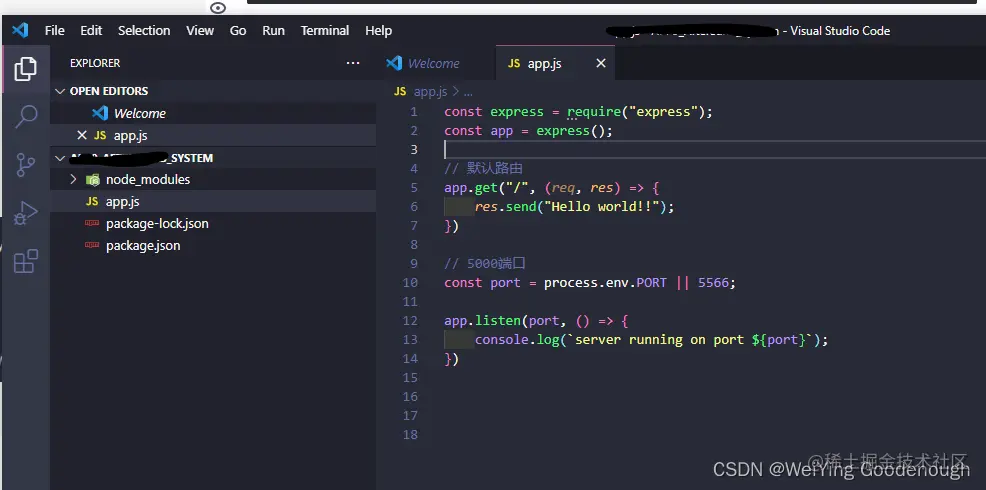
Task: Switch to the Welcome tab
Action: point(436,63)
